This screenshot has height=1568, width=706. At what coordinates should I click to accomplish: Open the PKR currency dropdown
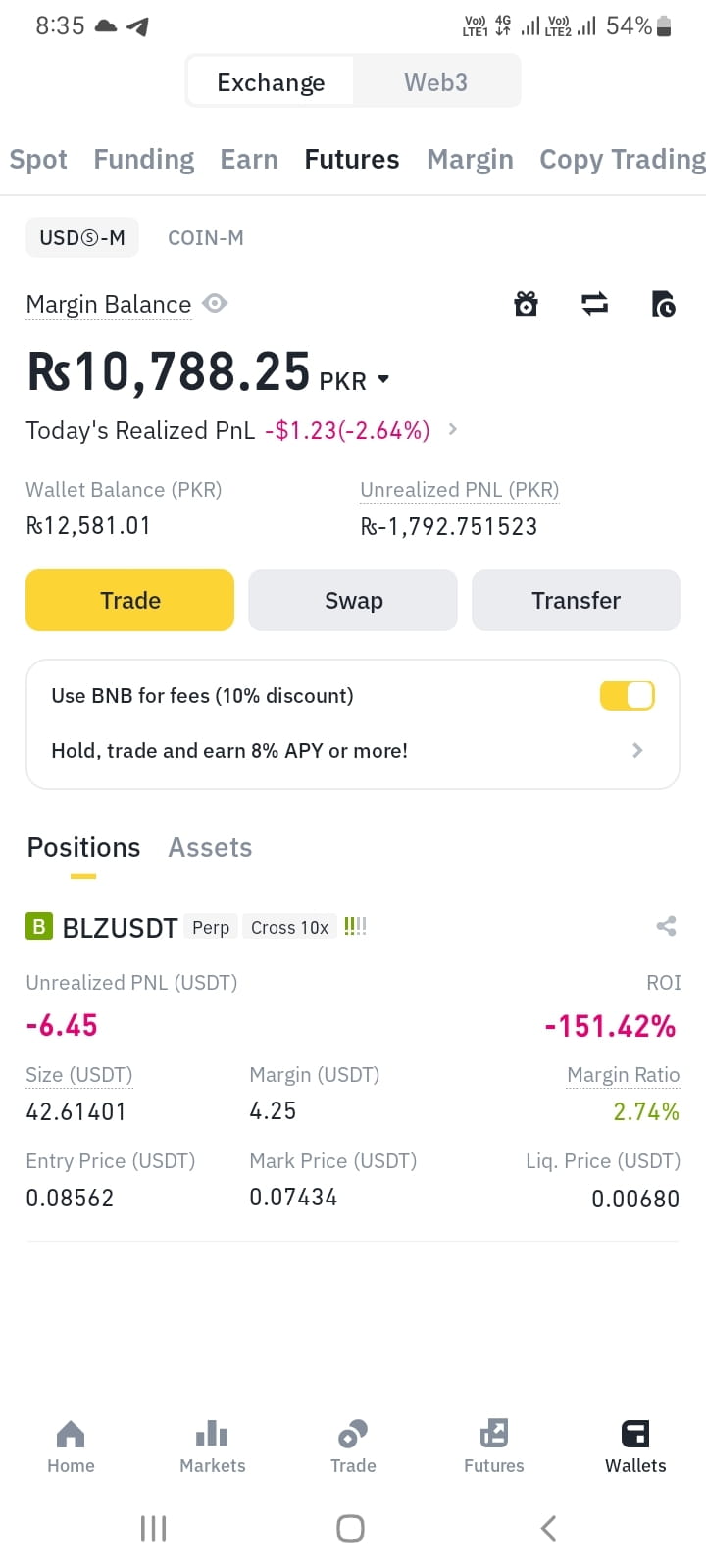click(x=383, y=379)
